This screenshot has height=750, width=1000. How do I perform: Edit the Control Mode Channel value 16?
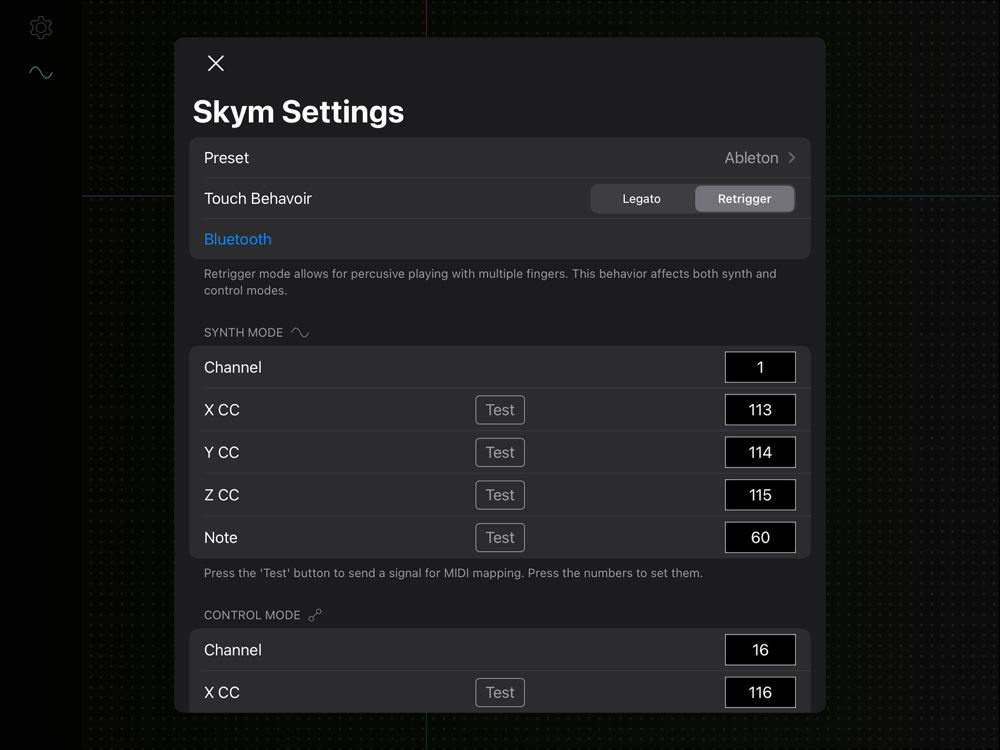click(x=760, y=650)
